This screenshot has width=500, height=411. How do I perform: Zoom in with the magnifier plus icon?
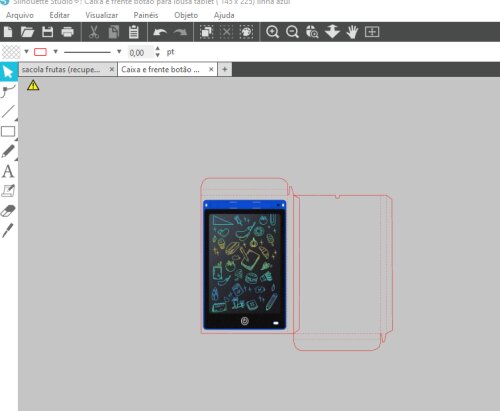pyautogui.click(x=272, y=32)
